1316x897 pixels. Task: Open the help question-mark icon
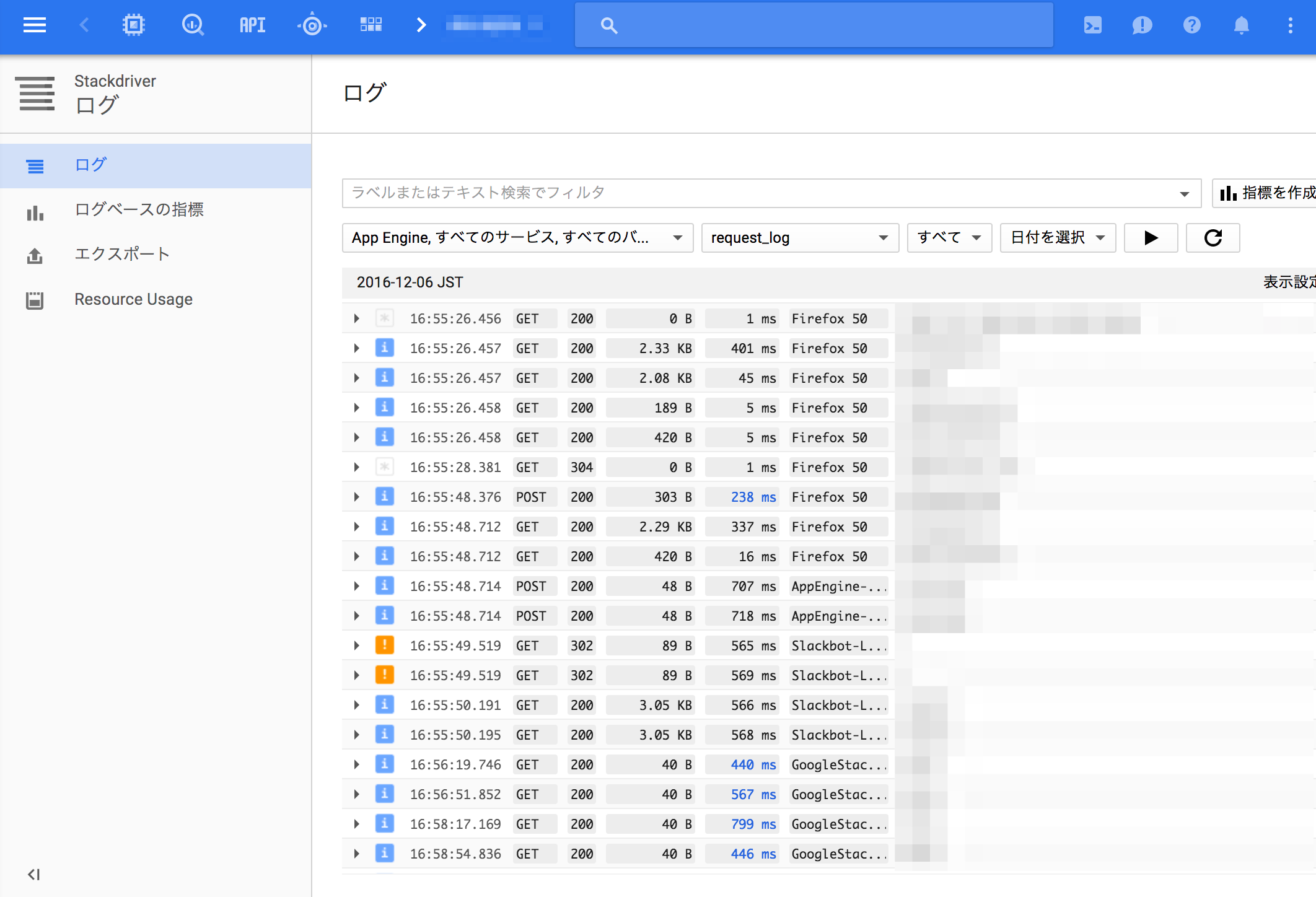[x=1191, y=25]
